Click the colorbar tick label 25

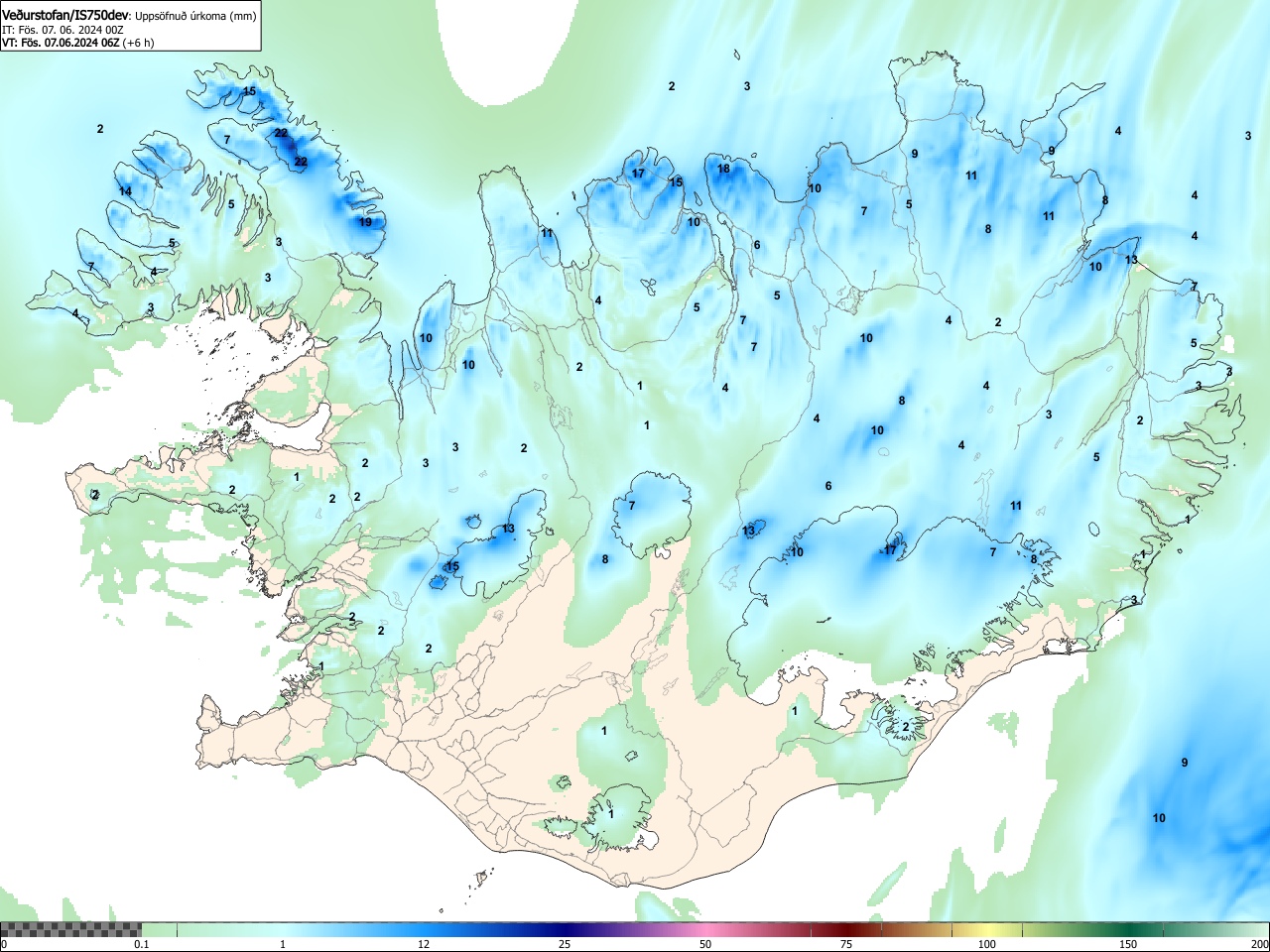565,944
